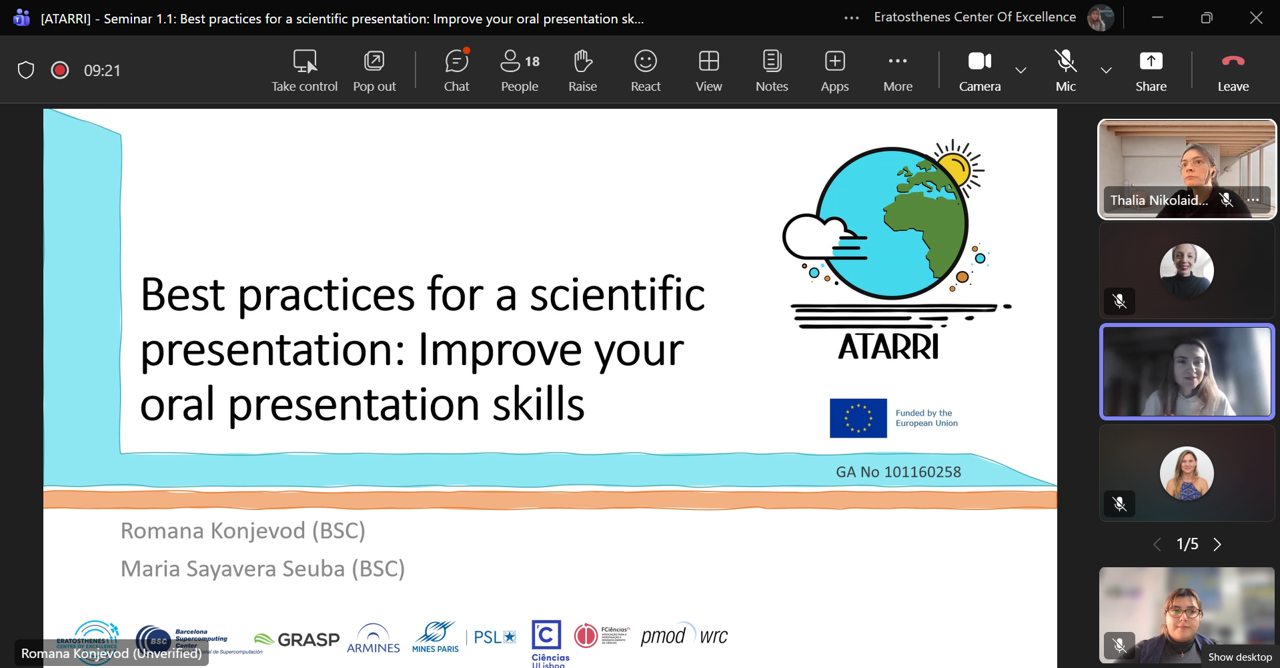Raise your hand in the meeting

click(x=582, y=70)
